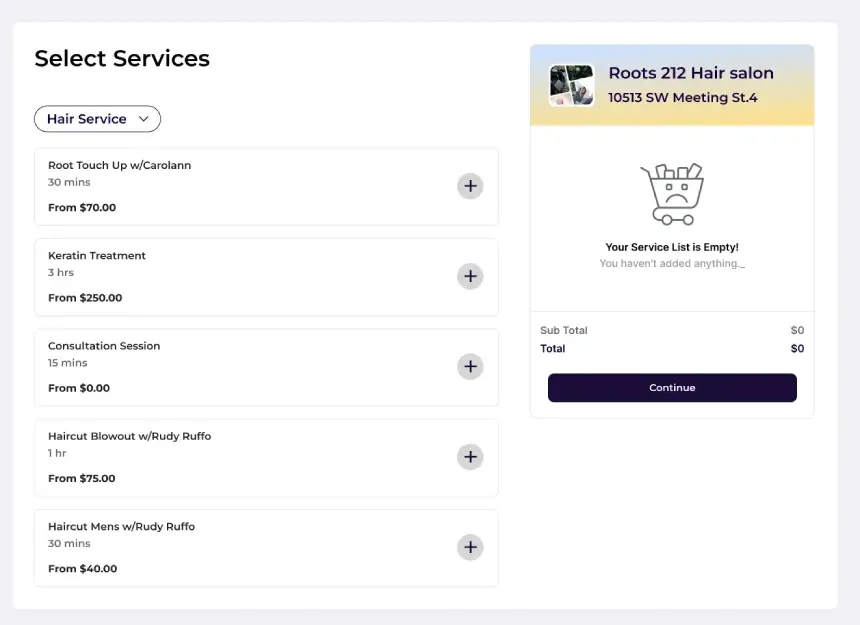Click the Roots 212 salon thumbnail image
The width and height of the screenshot is (860, 625).
coord(572,85)
